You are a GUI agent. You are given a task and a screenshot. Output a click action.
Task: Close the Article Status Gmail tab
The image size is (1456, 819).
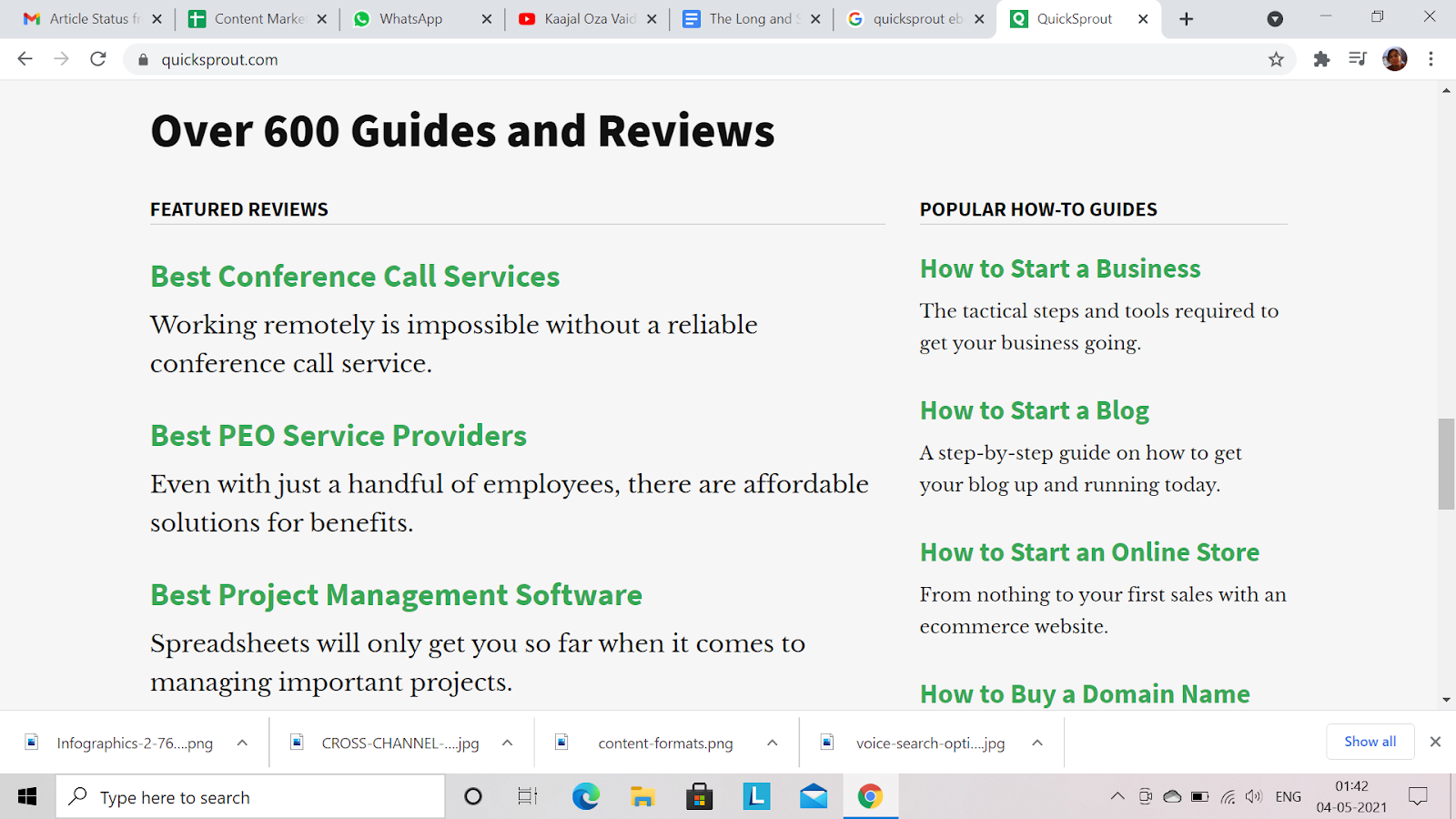click(x=157, y=19)
